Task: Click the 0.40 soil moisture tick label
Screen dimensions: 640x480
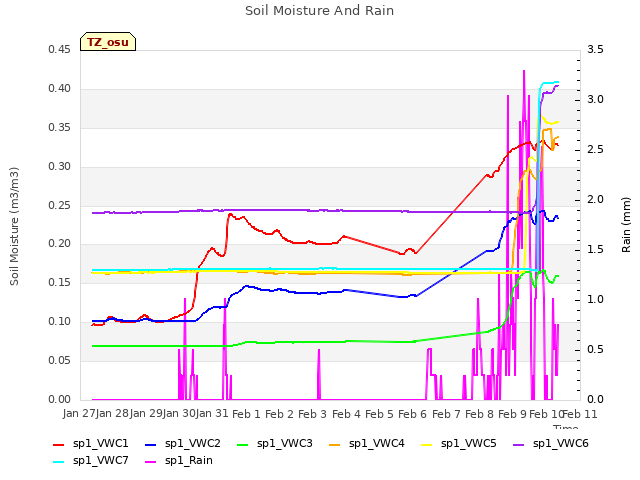Action: [60, 88]
